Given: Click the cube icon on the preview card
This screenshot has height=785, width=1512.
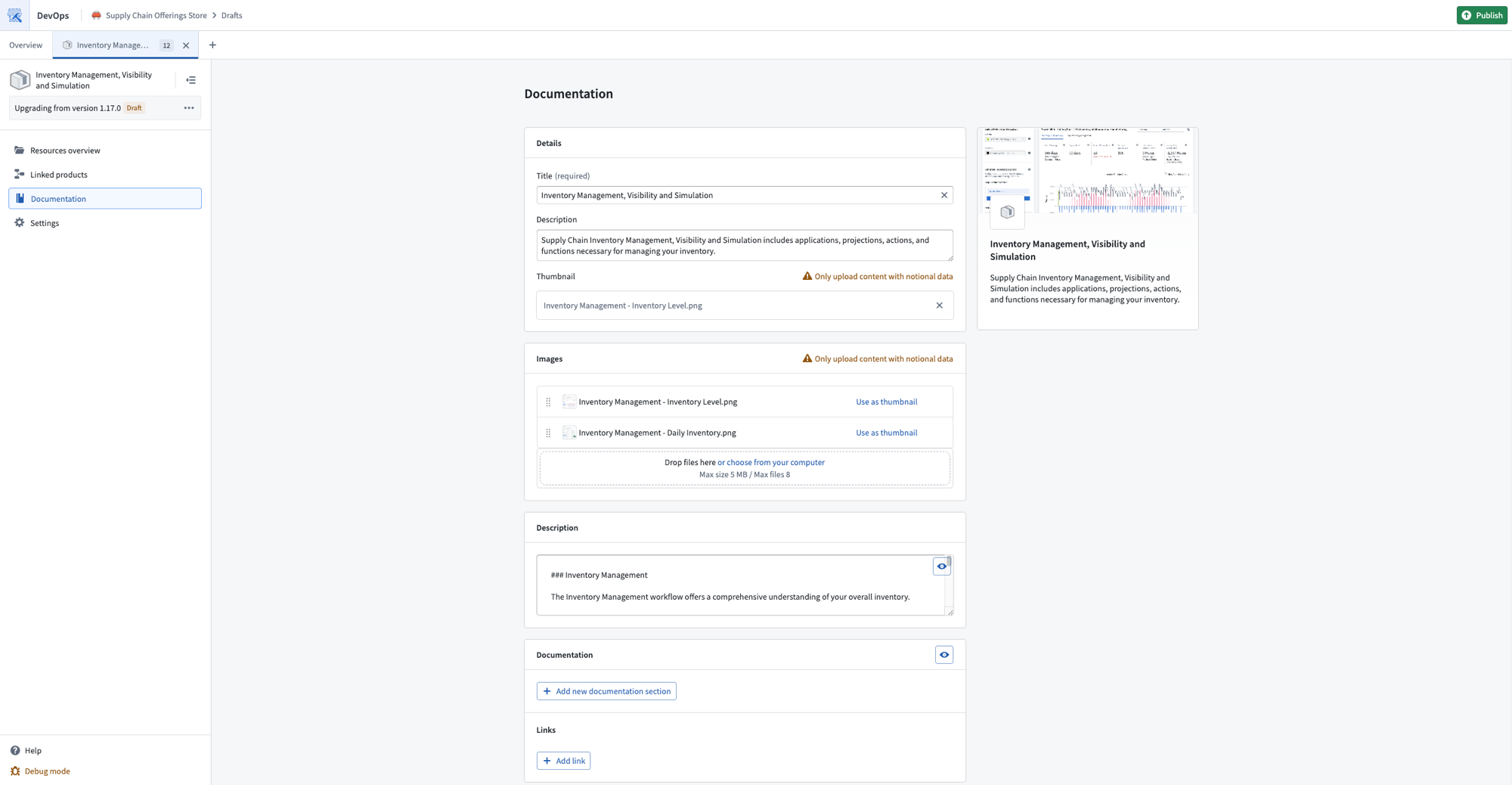Looking at the screenshot, I should click(x=1007, y=213).
